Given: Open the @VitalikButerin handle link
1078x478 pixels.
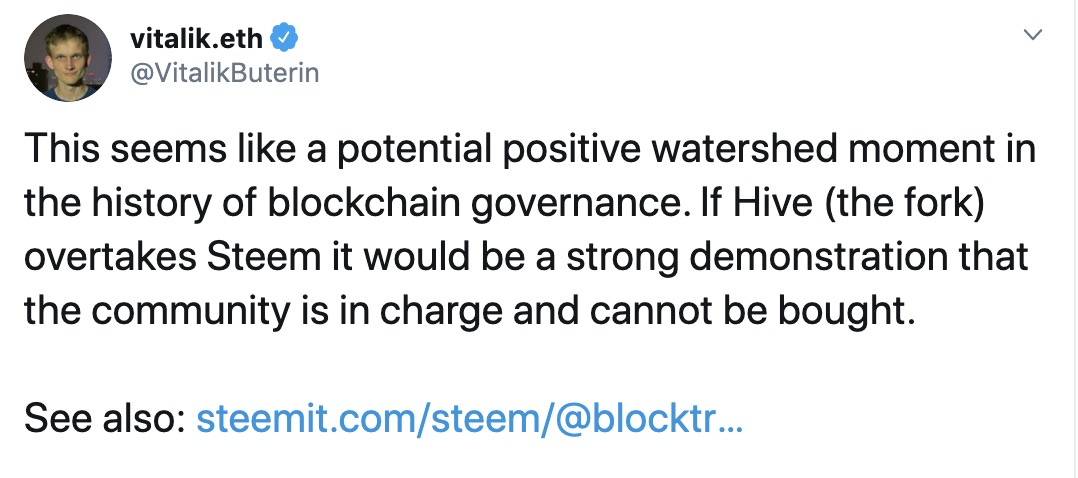Looking at the screenshot, I should (224, 72).
